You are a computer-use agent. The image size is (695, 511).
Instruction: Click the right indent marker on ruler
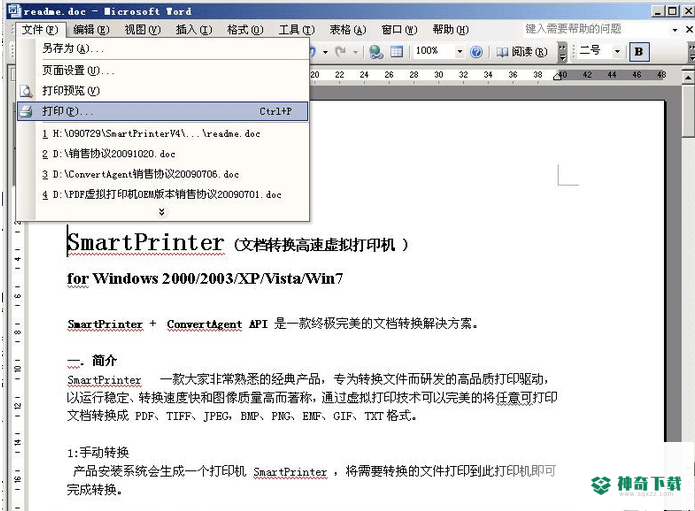pyautogui.click(x=558, y=76)
